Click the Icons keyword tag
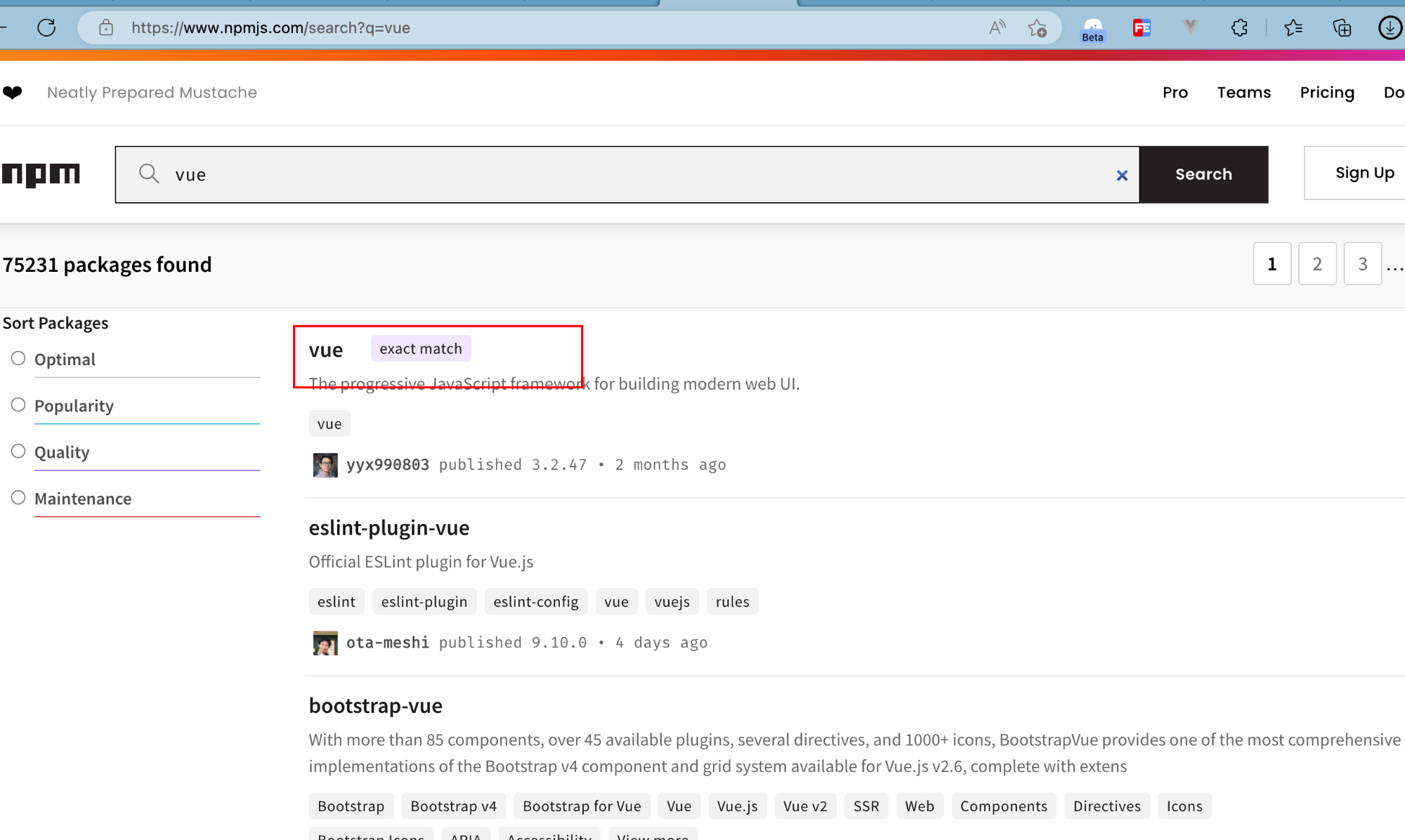The width and height of the screenshot is (1405, 840). pos(1184,806)
